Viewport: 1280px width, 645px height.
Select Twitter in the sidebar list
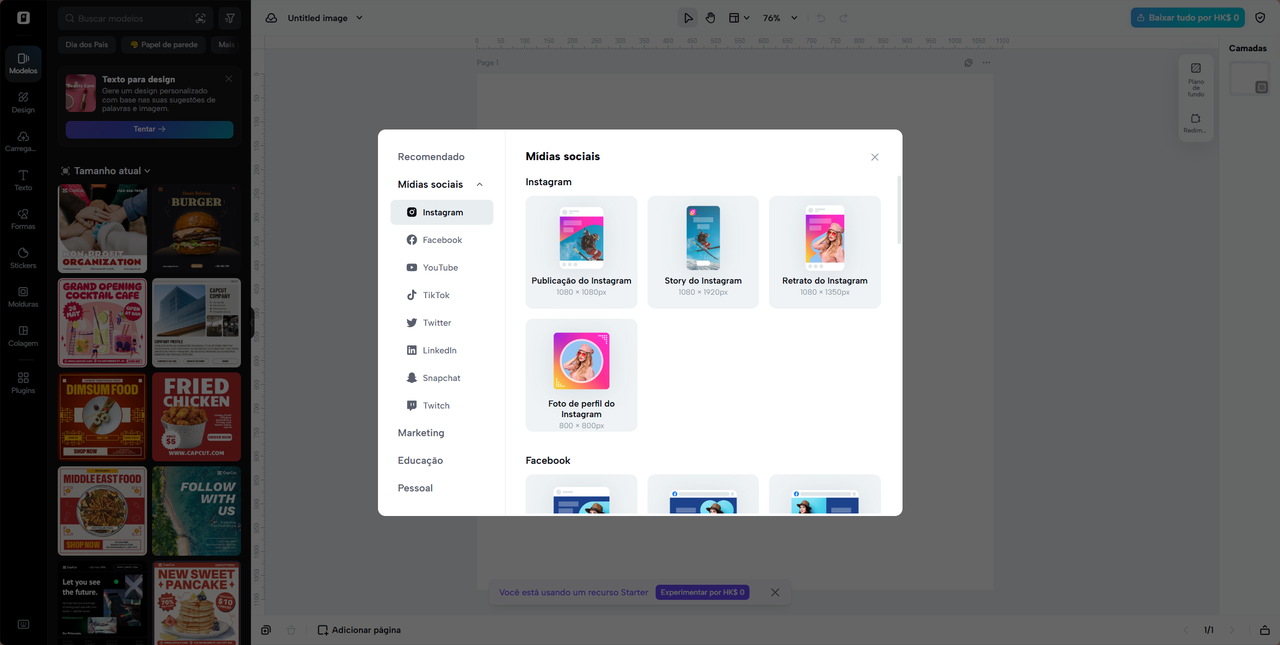coord(442,323)
